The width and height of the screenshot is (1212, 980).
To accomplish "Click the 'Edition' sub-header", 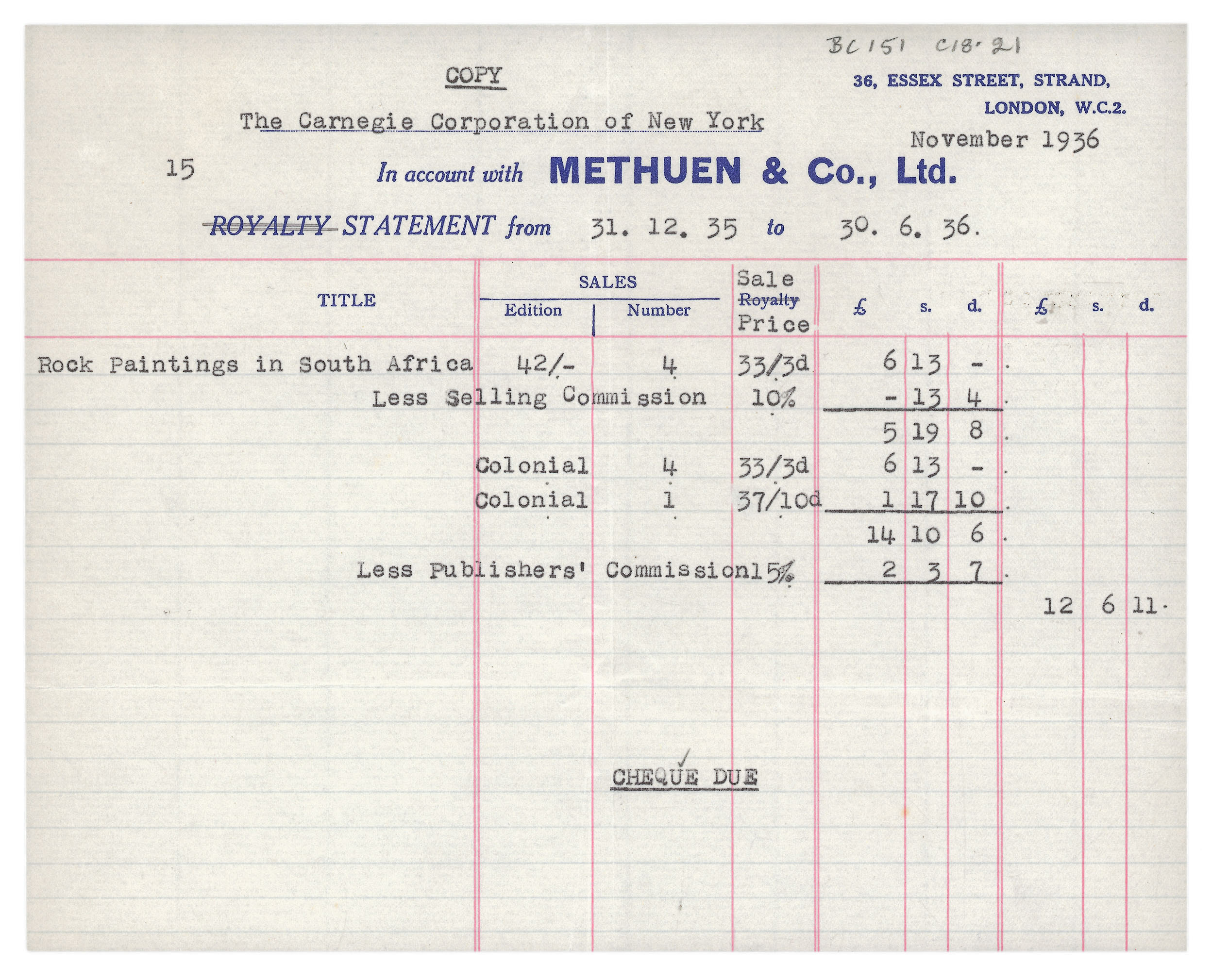I will pos(533,310).
